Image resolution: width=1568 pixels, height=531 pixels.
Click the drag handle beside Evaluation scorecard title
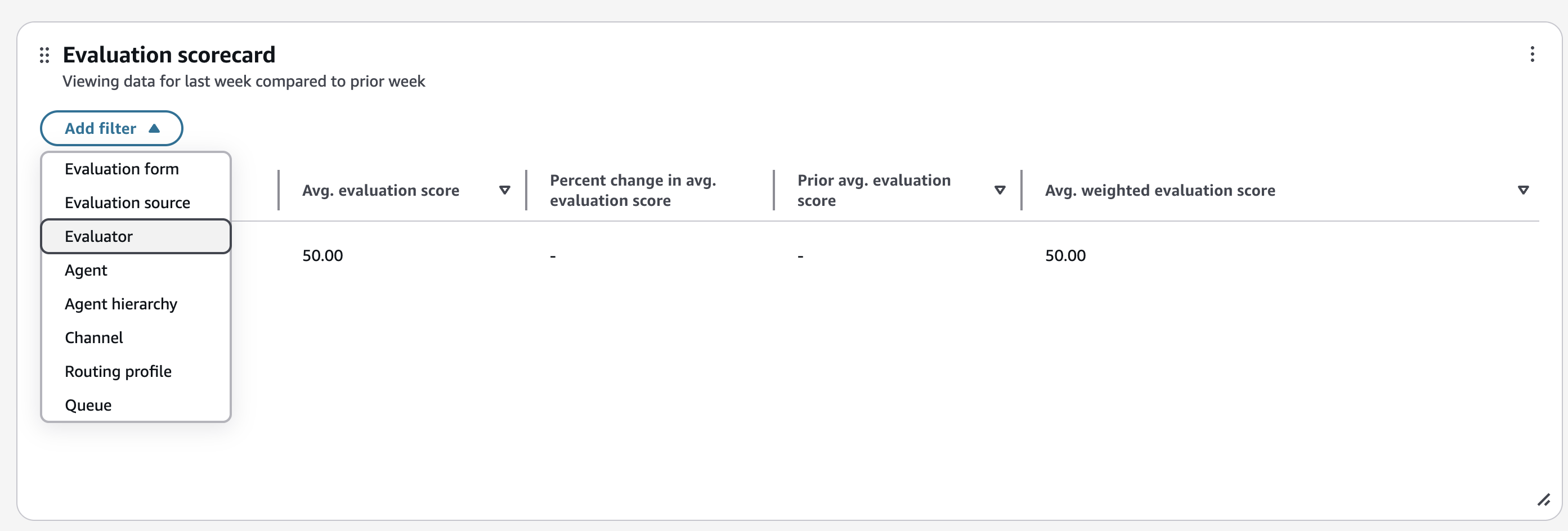(x=44, y=55)
